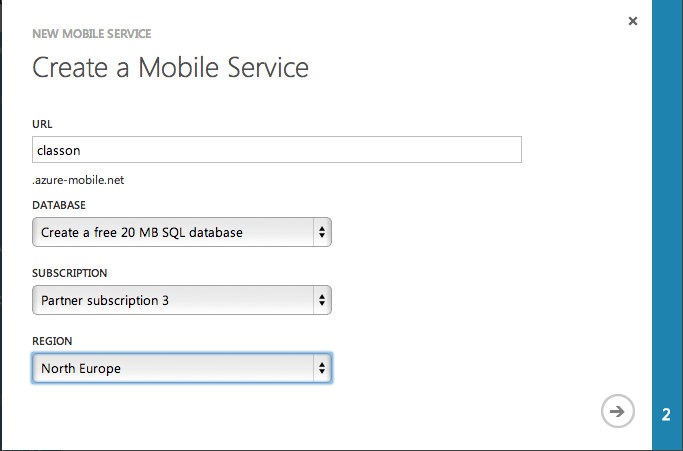The image size is (683, 451).
Task: Click the URL field label
Action: pos(42,124)
